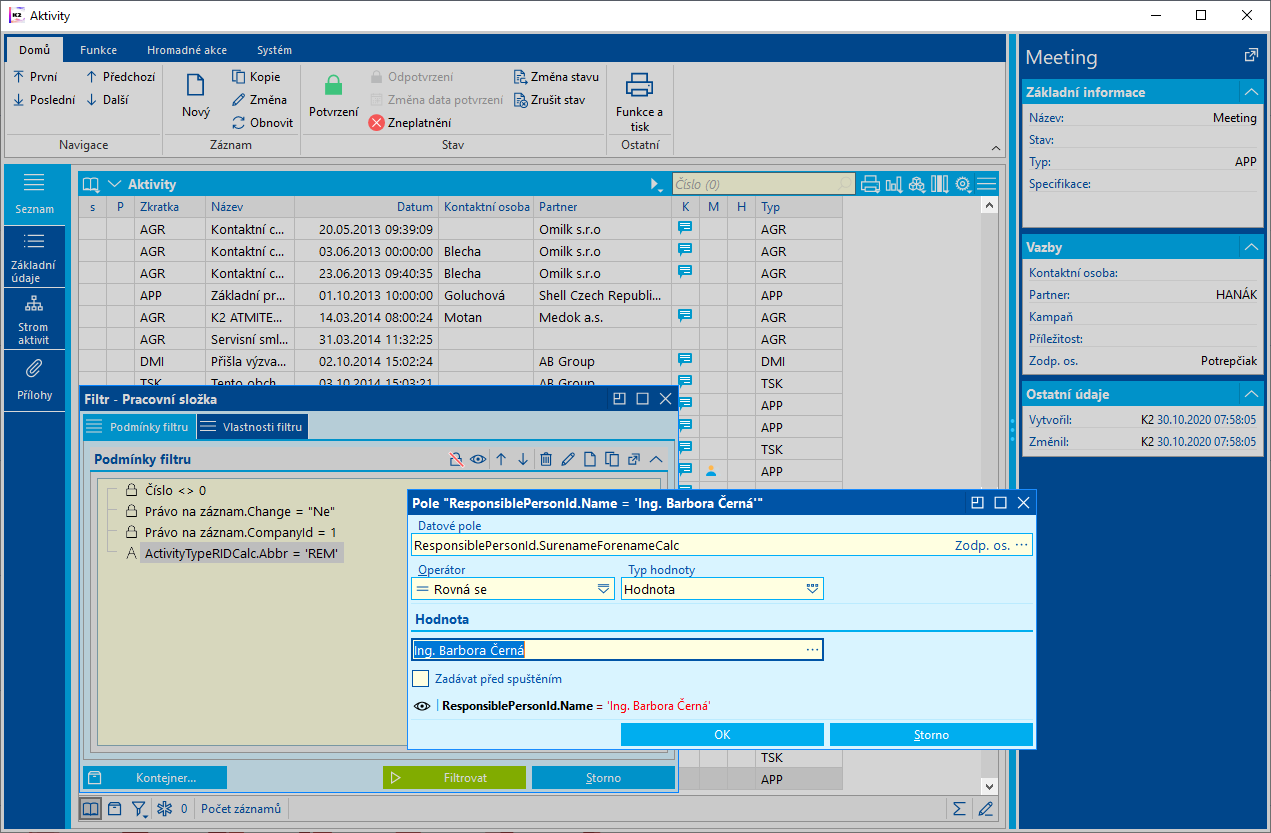Click edit pencil icon in Podmínky filtru
Image resolution: width=1271 pixels, height=833 pixels.
[x=568, y=459]
